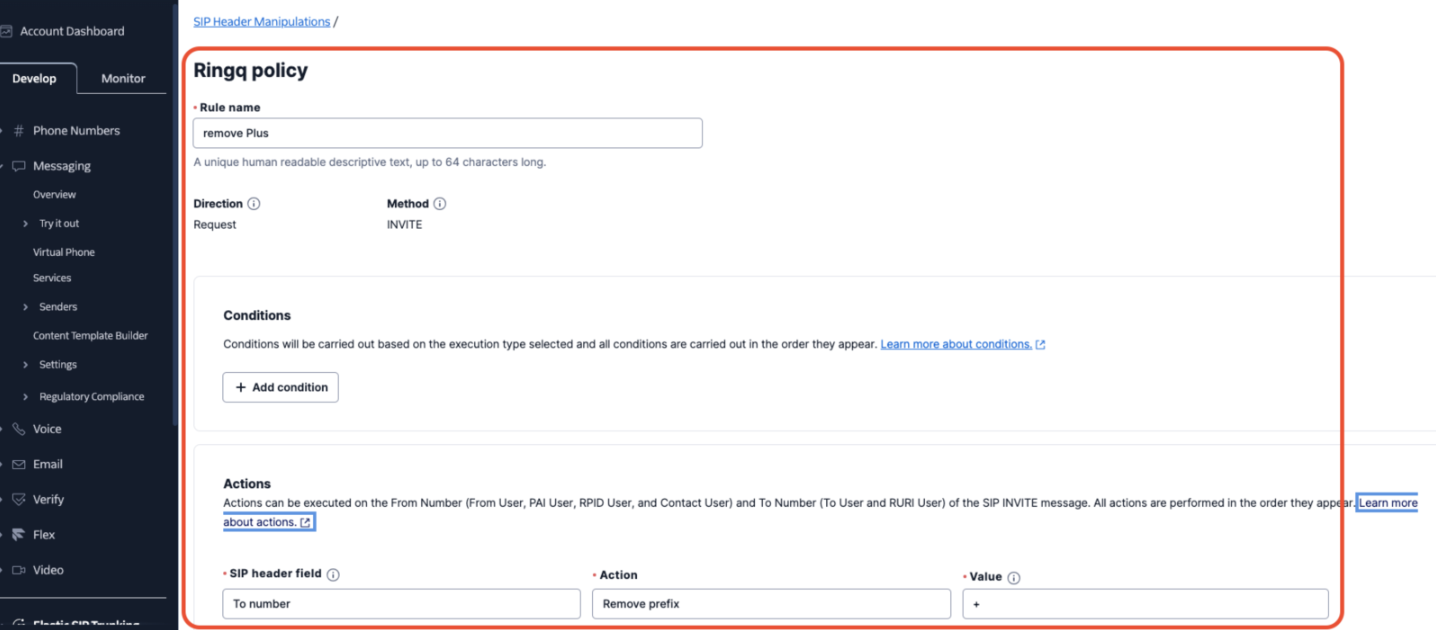Switch to the Monitor tab
The width and height of the screenshot is (1436, 630).
tap(123, 78)
